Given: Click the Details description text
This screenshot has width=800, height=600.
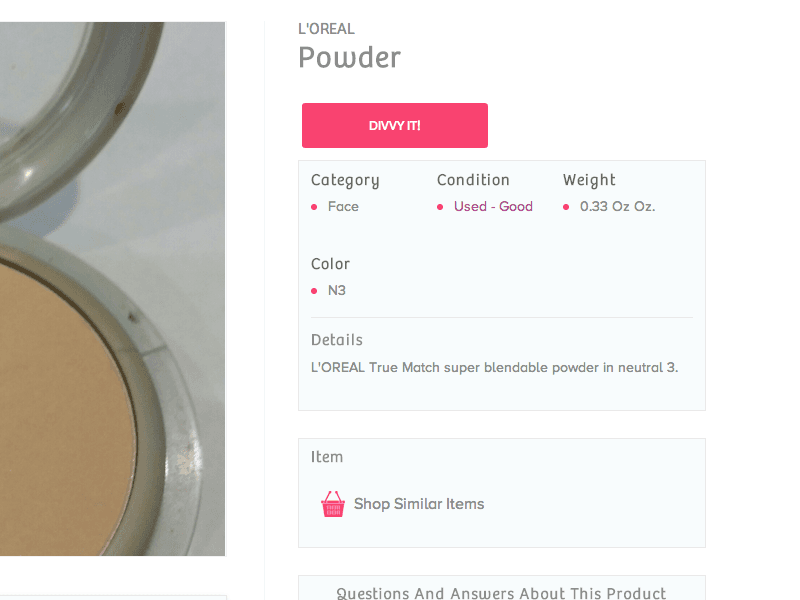Looking at the screenshot, I should coord(494,367).
